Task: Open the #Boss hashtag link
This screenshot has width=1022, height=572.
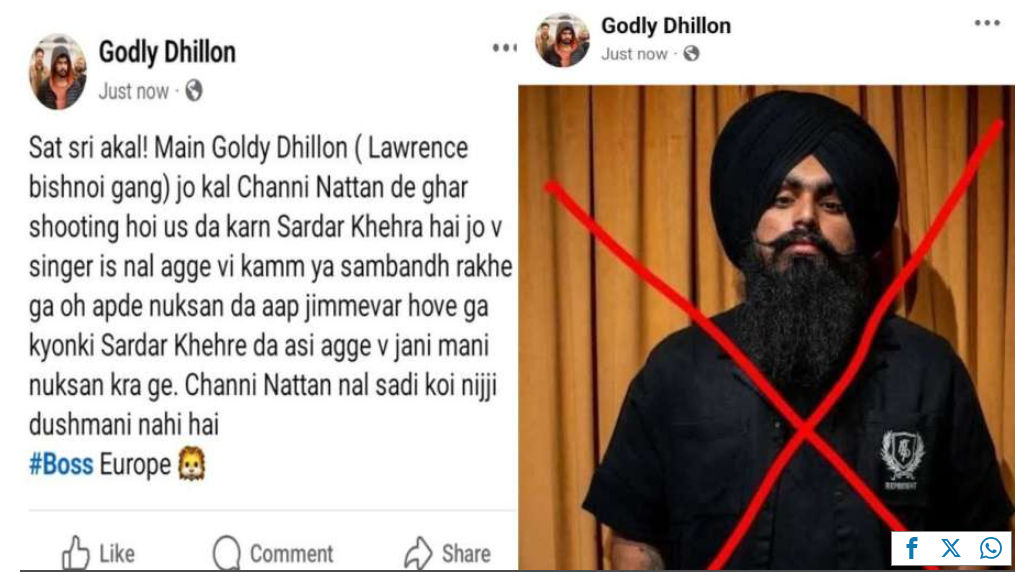Action: (61, 465)
